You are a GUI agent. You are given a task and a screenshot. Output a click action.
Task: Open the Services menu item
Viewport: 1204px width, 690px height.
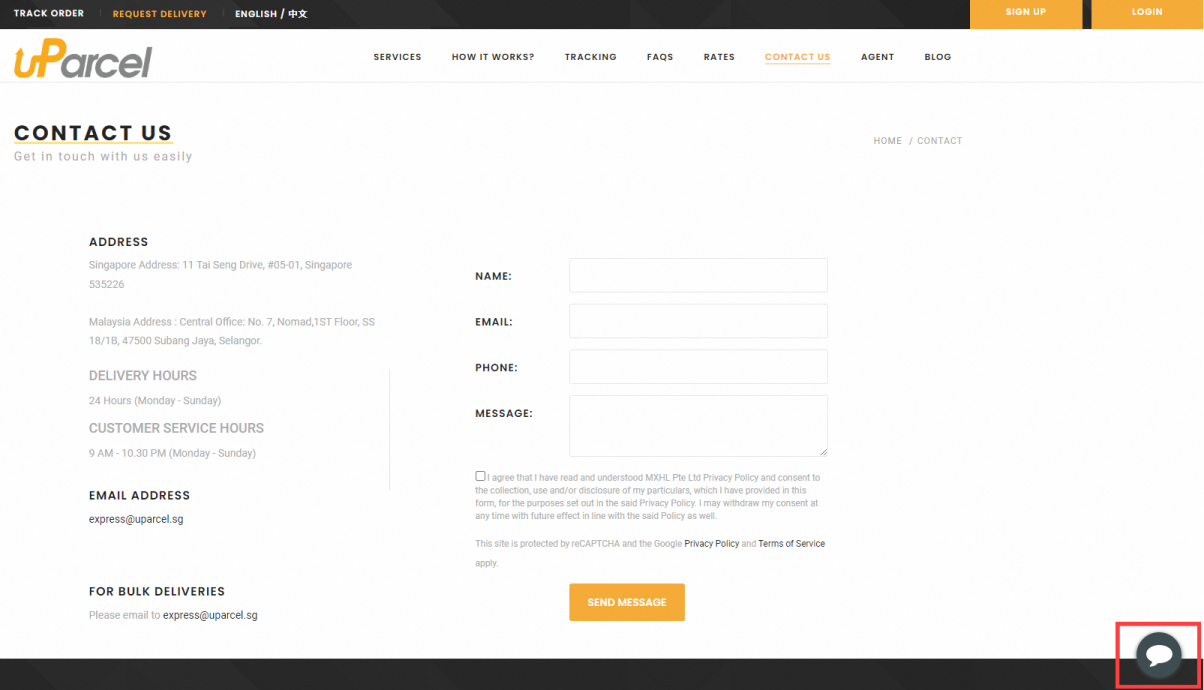[x=397, y=57]
